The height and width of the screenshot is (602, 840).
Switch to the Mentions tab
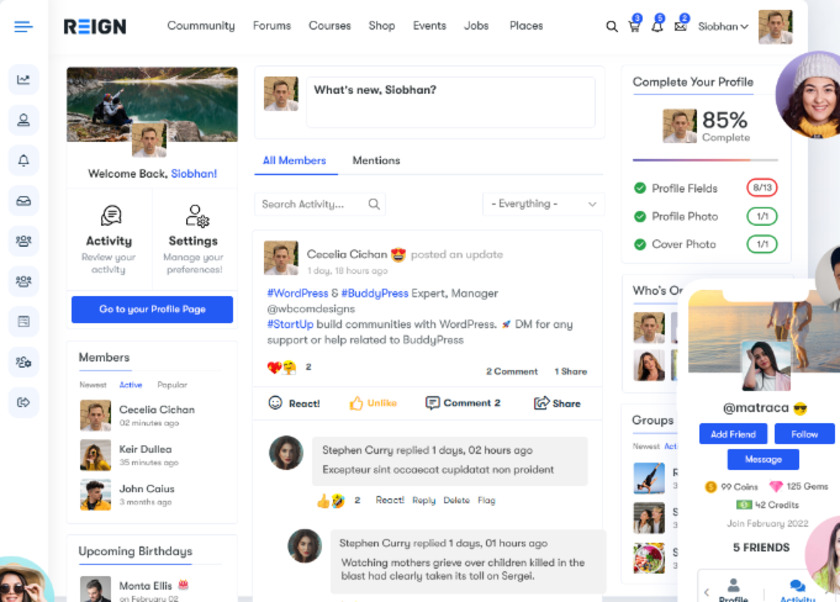coord(376,161)
